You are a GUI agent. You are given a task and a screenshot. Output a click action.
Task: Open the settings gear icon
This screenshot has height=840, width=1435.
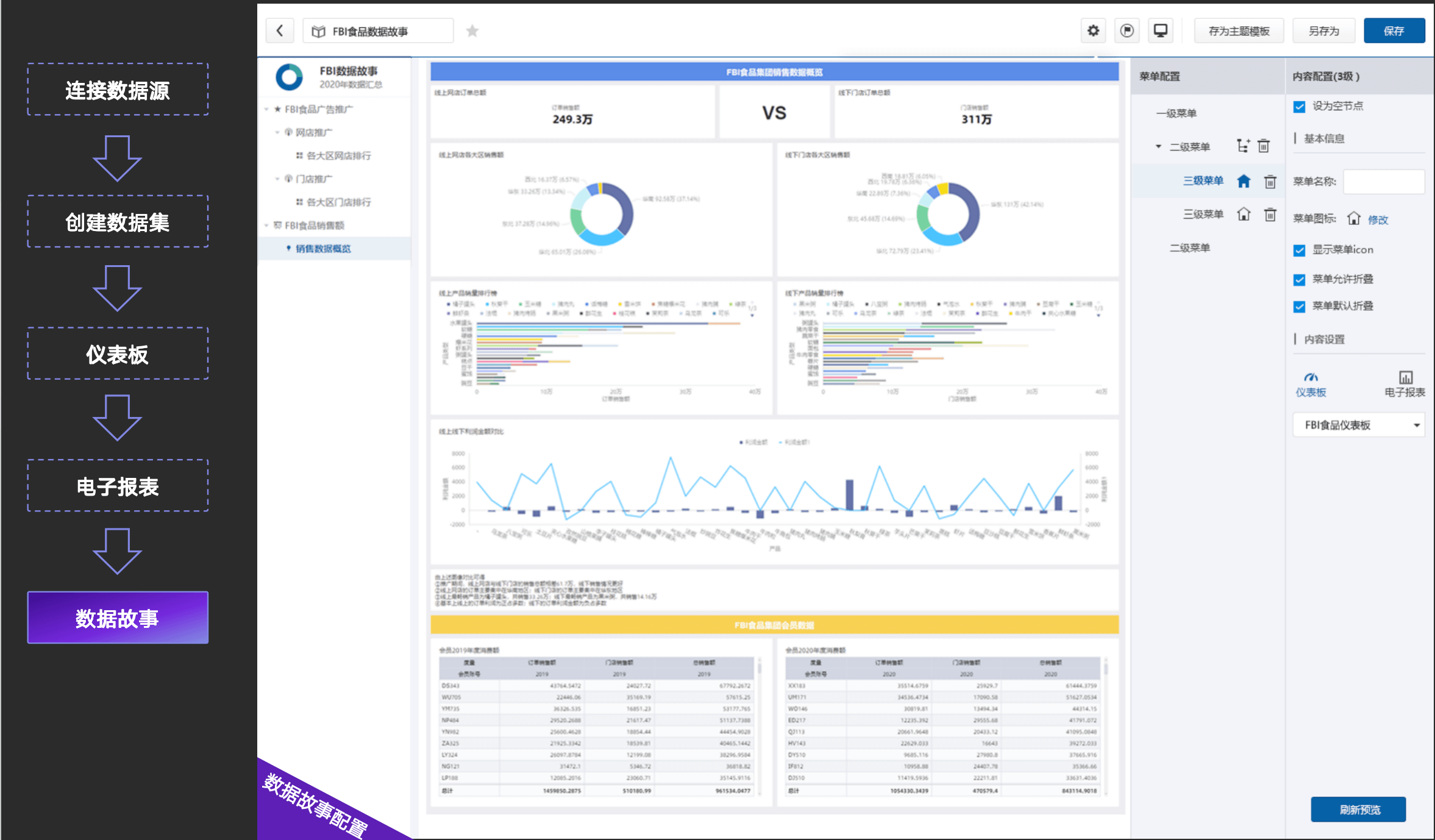point(1093,30)
